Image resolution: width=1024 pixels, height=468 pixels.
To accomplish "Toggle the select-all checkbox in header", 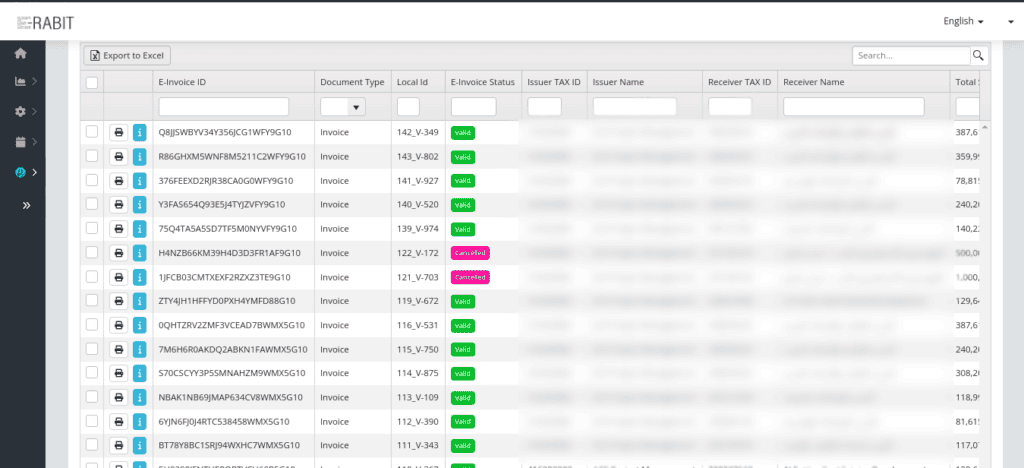I will [92, 82].
